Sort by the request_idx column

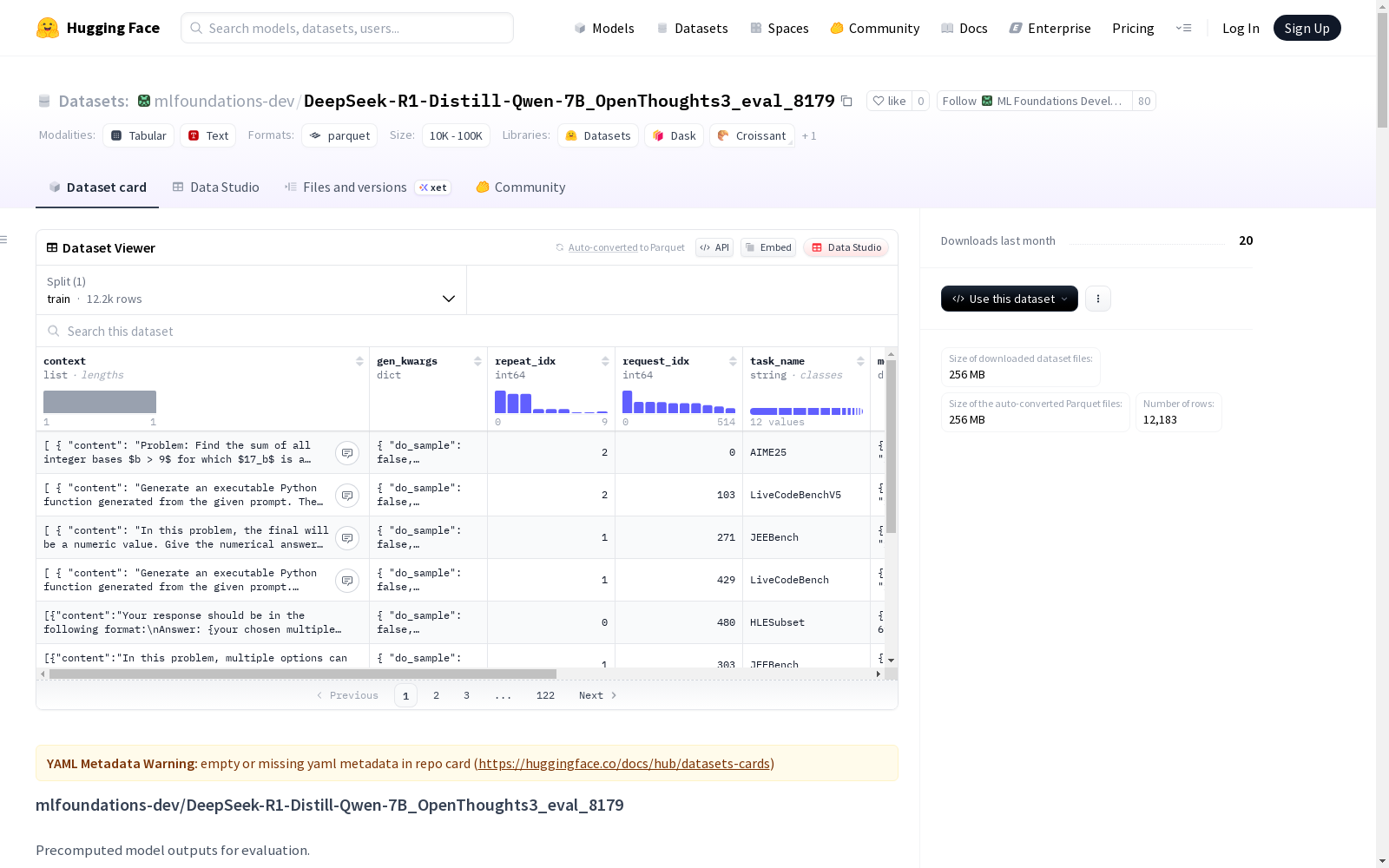[x=733, y=361]
